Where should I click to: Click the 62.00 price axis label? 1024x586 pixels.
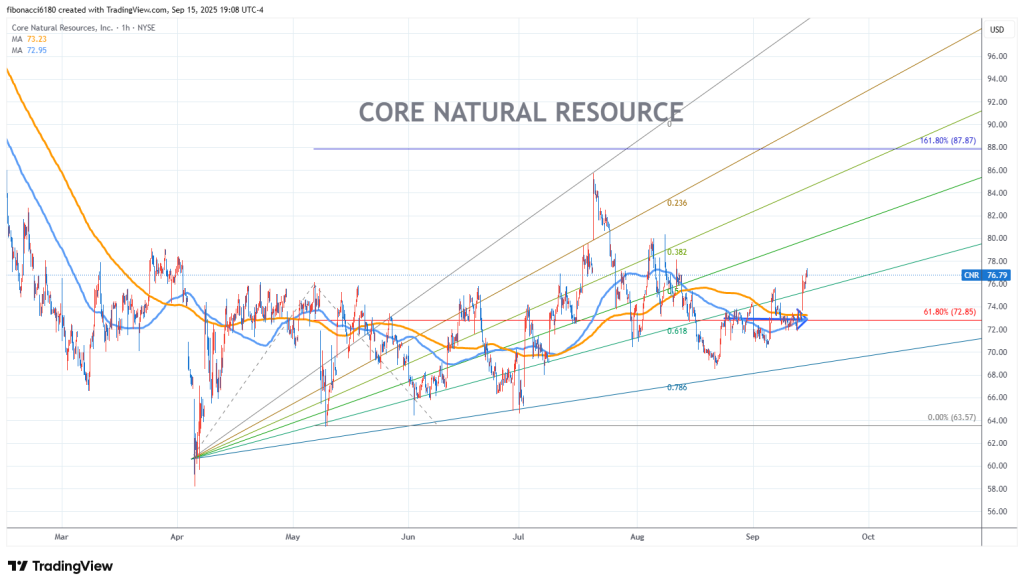pos(997,444)
